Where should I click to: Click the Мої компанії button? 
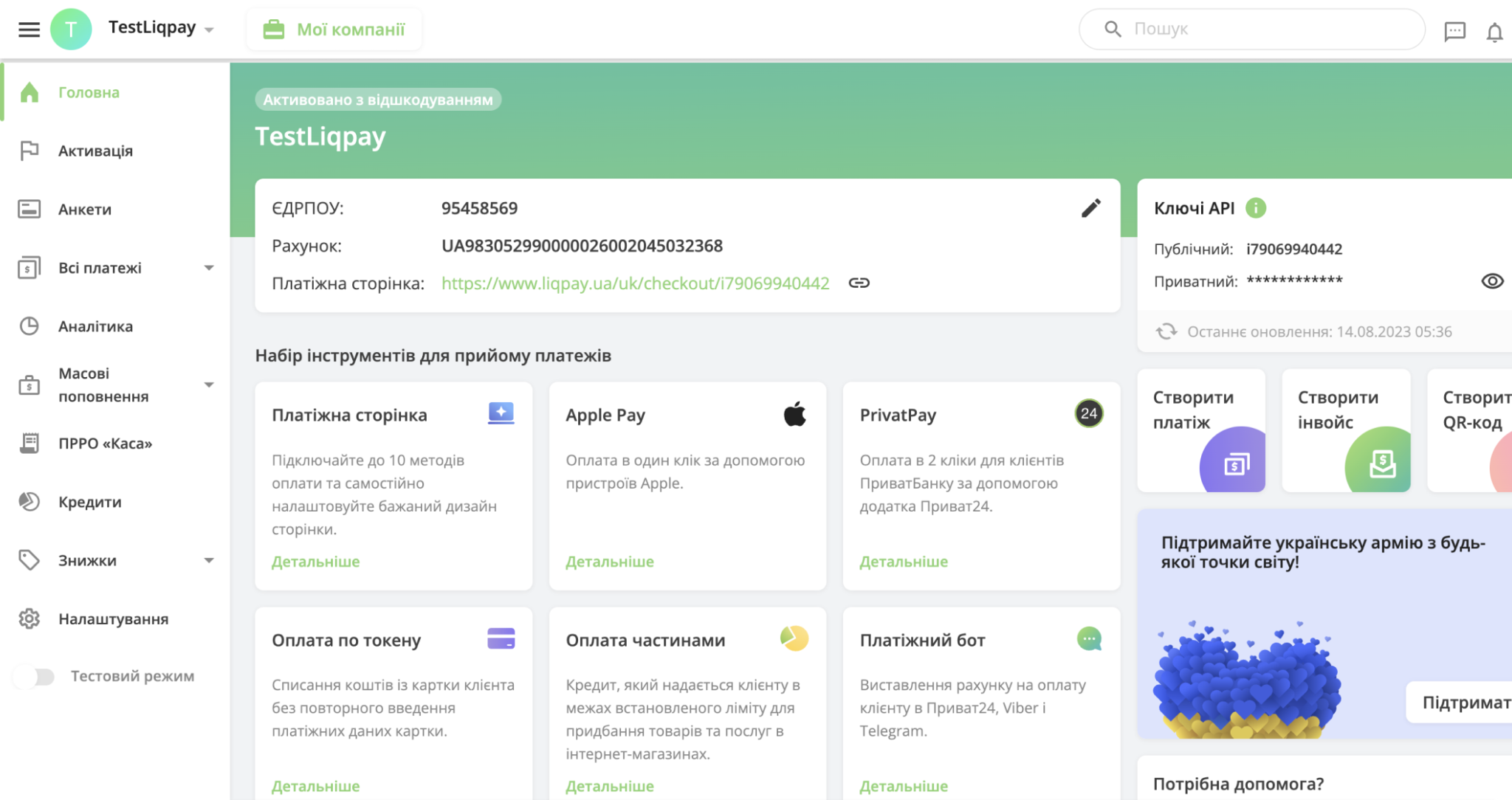(334, 30)
